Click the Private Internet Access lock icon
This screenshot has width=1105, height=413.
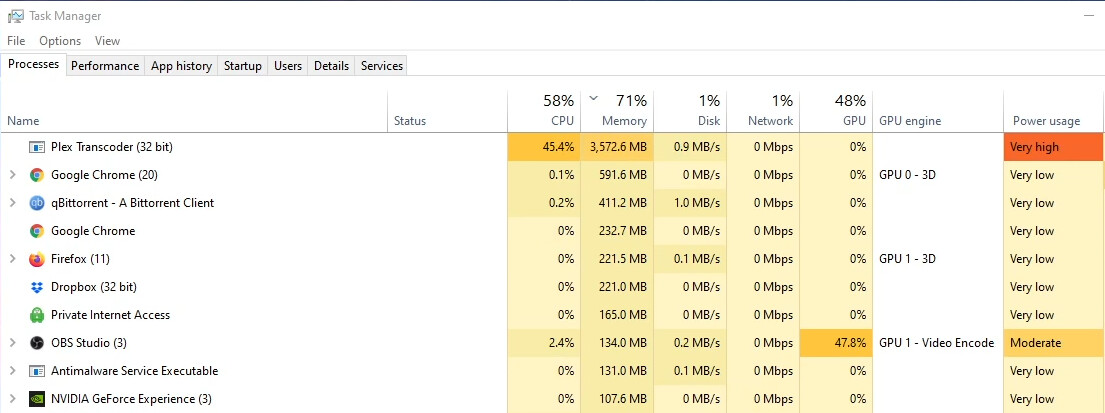point(37,315)
